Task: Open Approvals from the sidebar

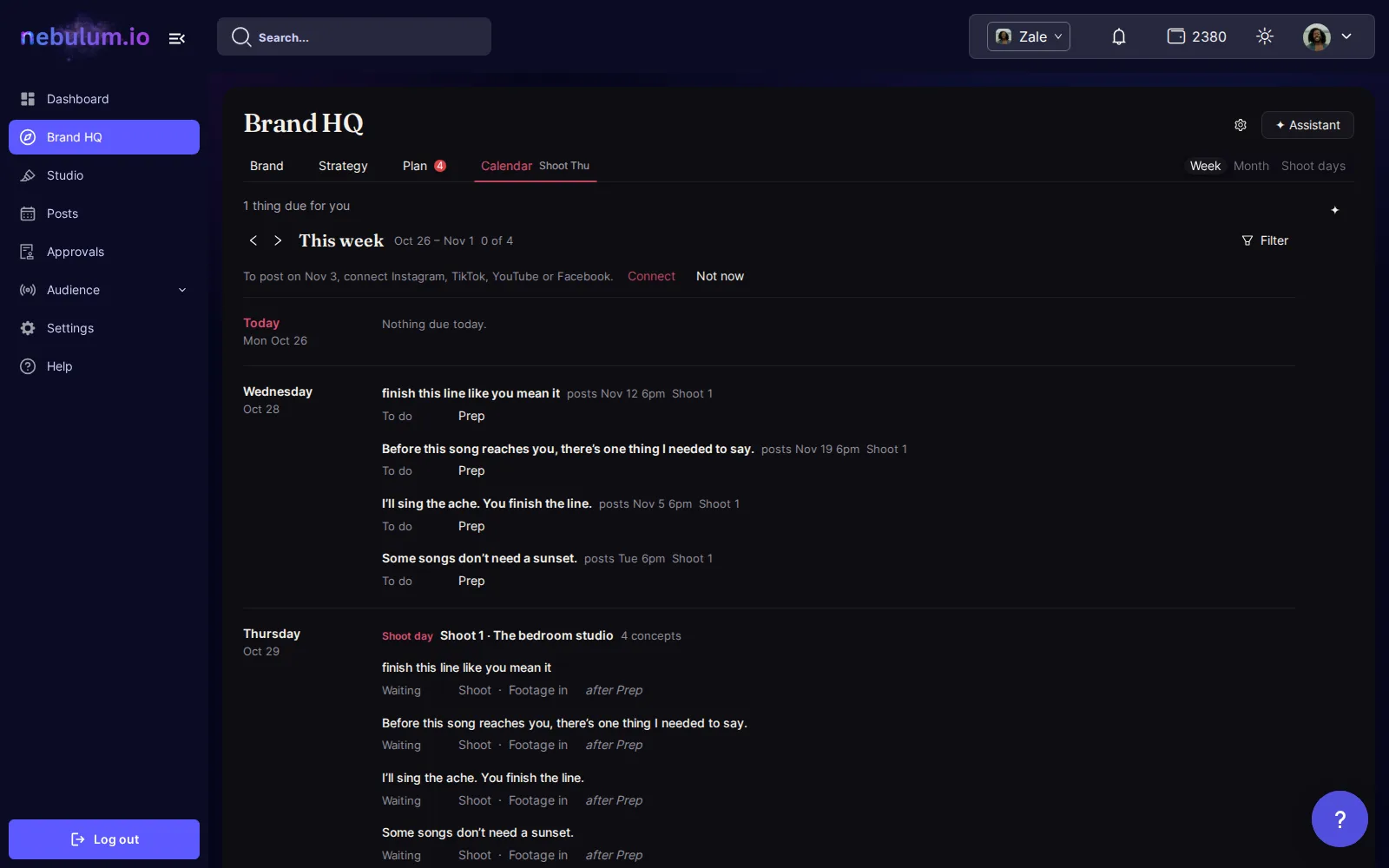Action: (104, 252)
